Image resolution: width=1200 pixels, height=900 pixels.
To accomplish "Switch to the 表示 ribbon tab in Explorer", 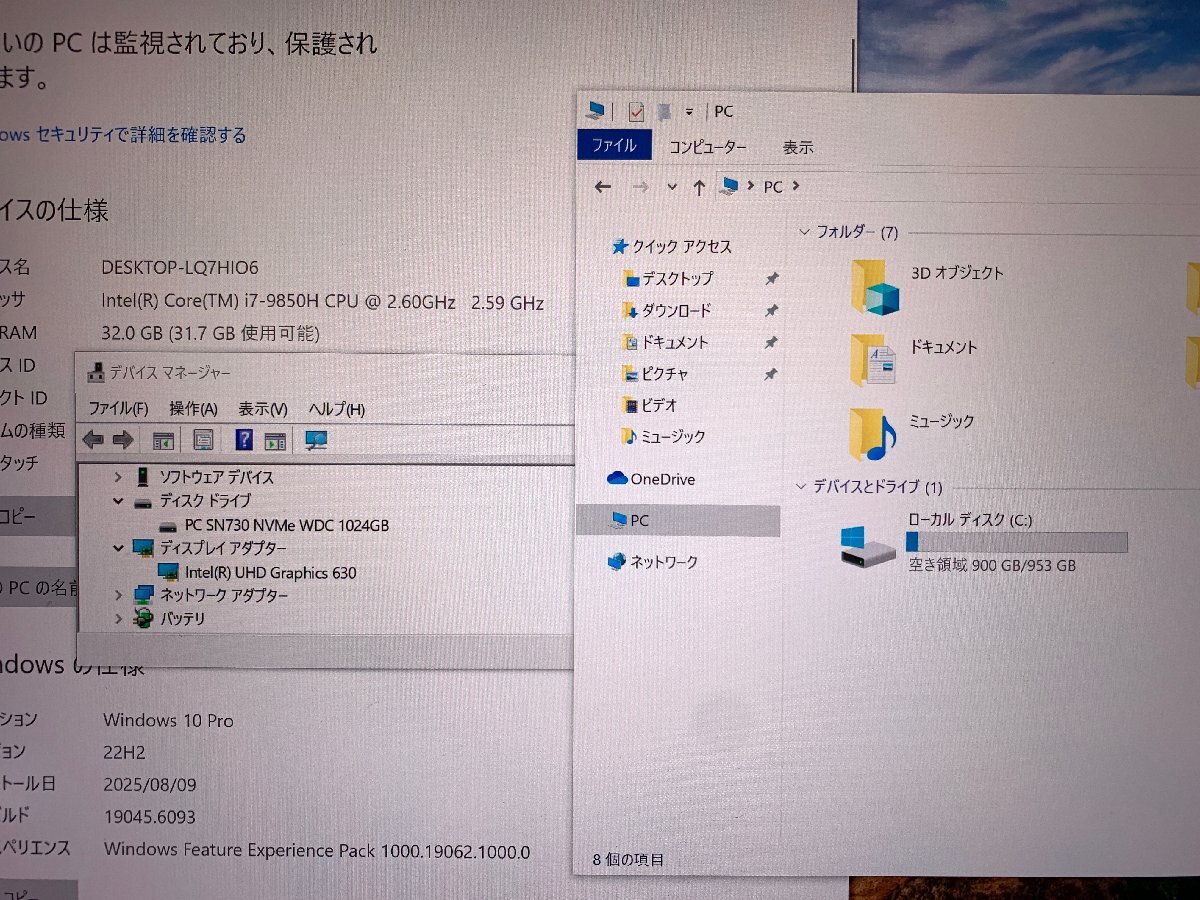I will 798,147.
